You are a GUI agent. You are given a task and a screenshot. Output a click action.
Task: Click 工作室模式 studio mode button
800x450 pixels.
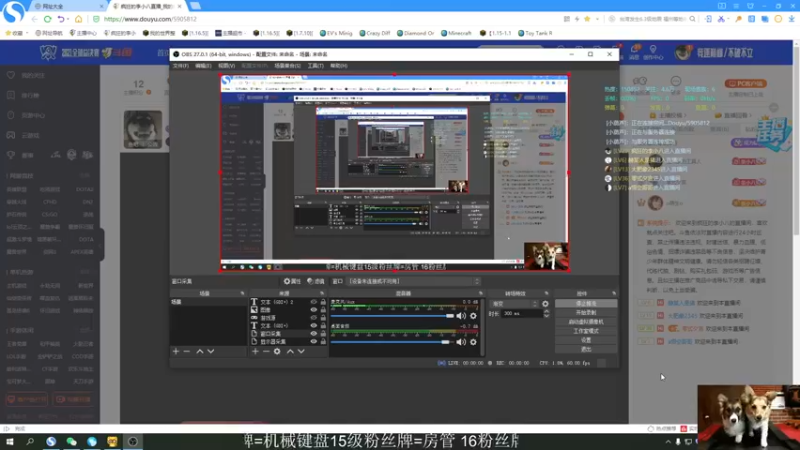[x=586, y=331]
